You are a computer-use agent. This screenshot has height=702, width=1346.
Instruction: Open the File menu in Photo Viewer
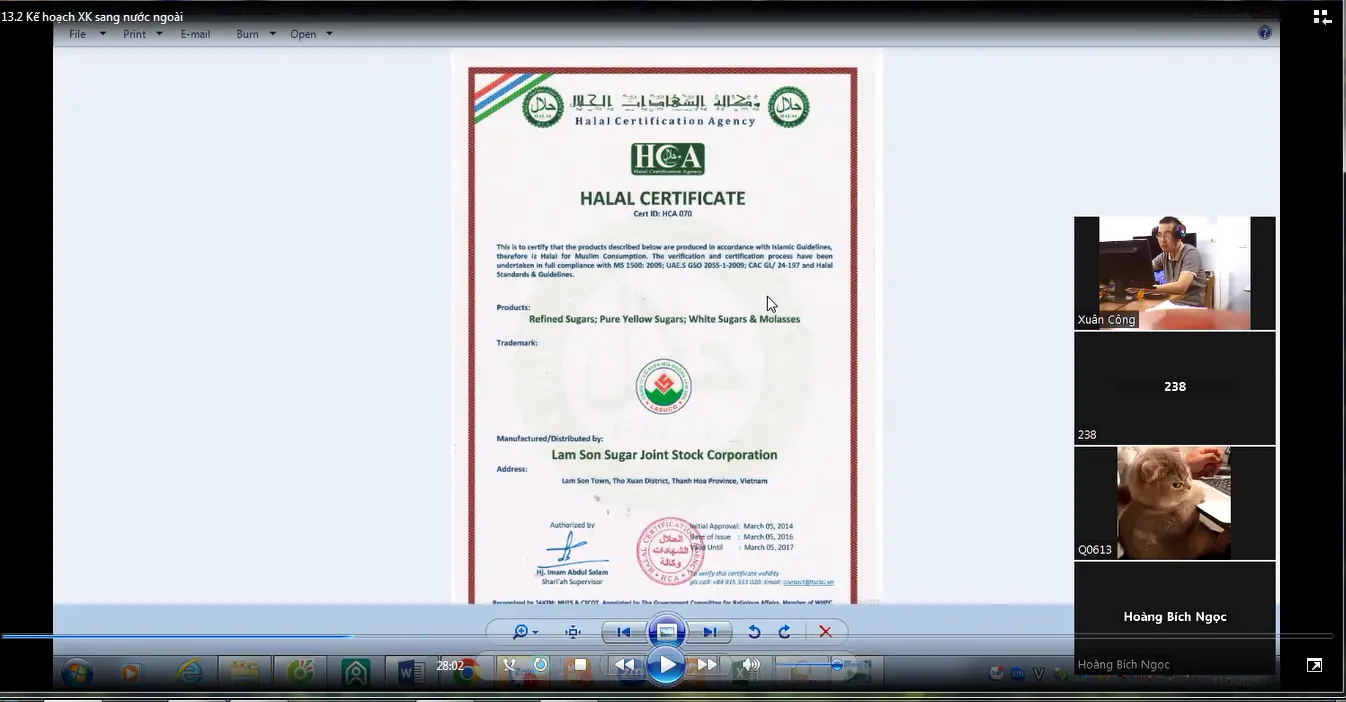click(x=87, y=34)
